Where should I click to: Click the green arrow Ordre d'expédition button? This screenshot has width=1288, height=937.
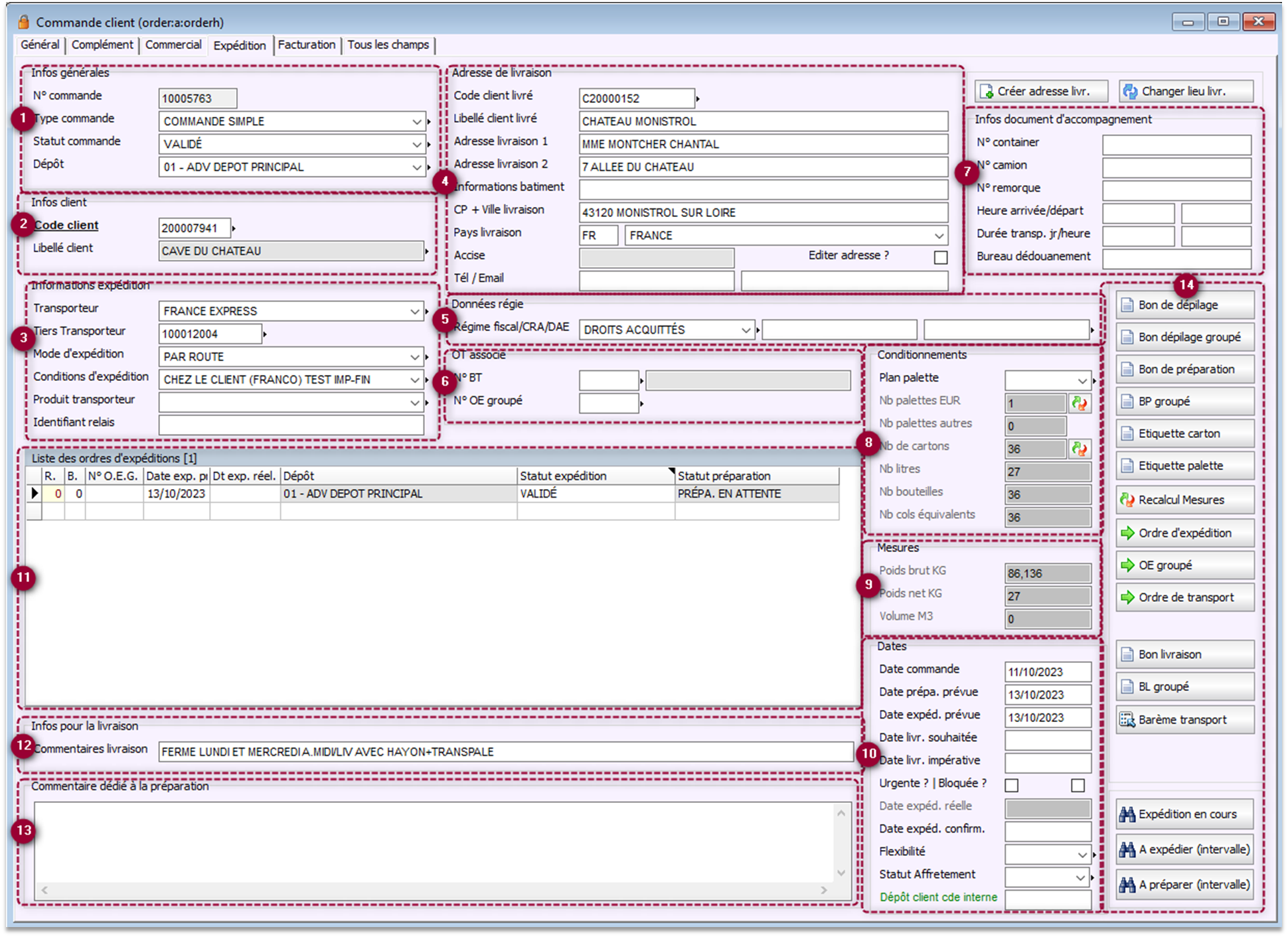1184,533
